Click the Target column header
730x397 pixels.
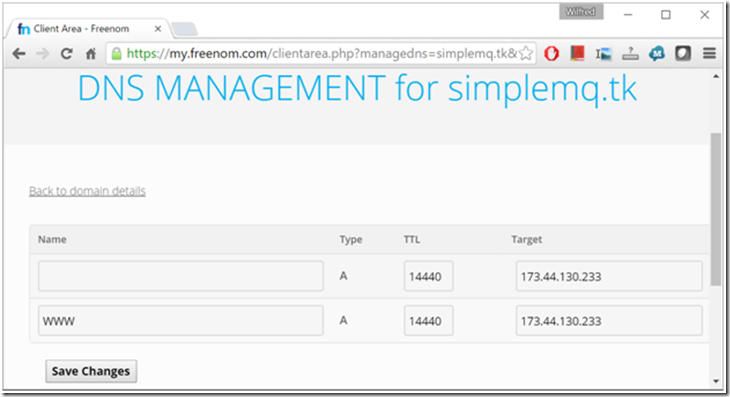(527, 239)
